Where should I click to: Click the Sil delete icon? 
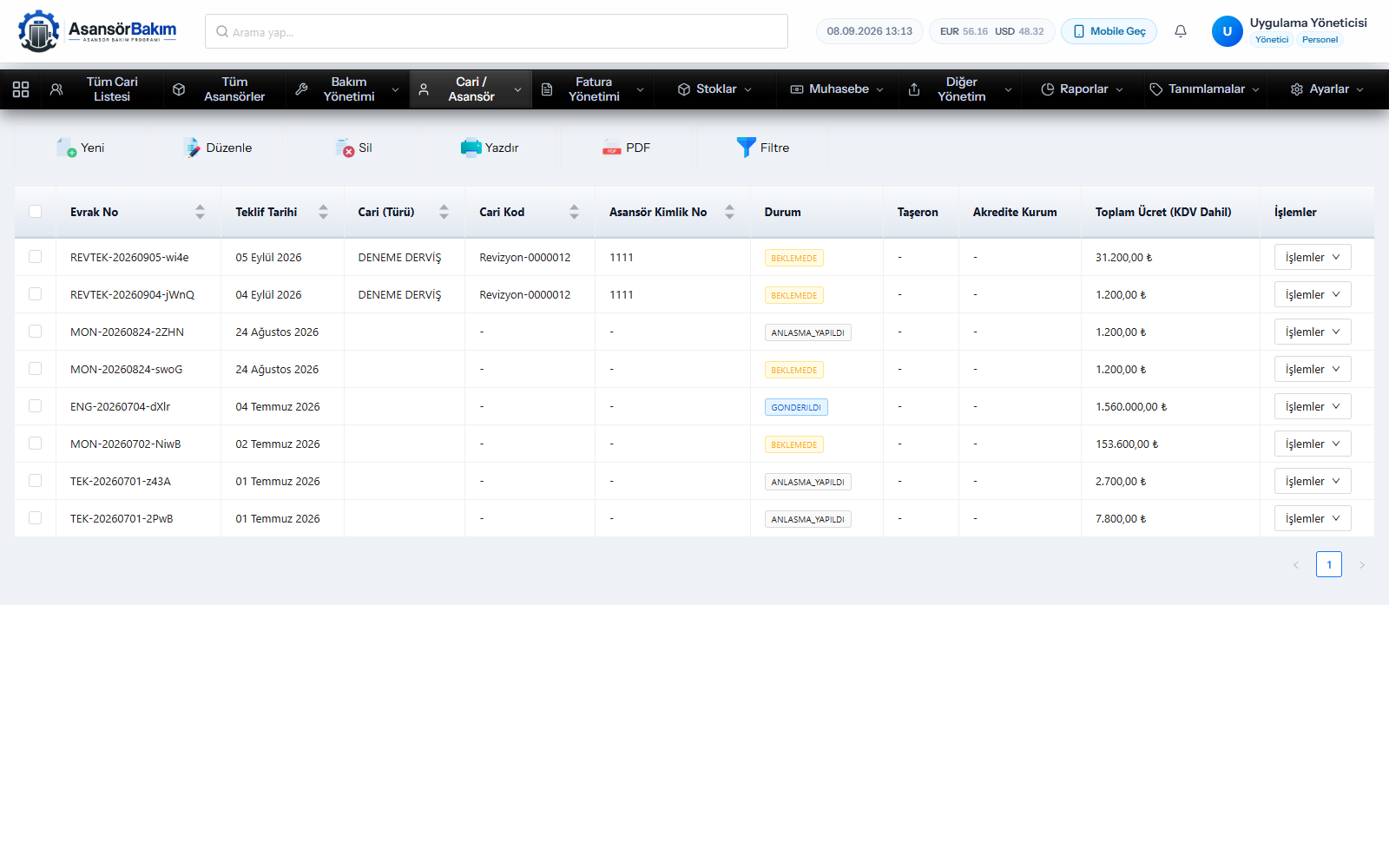[x=346, y=148]
